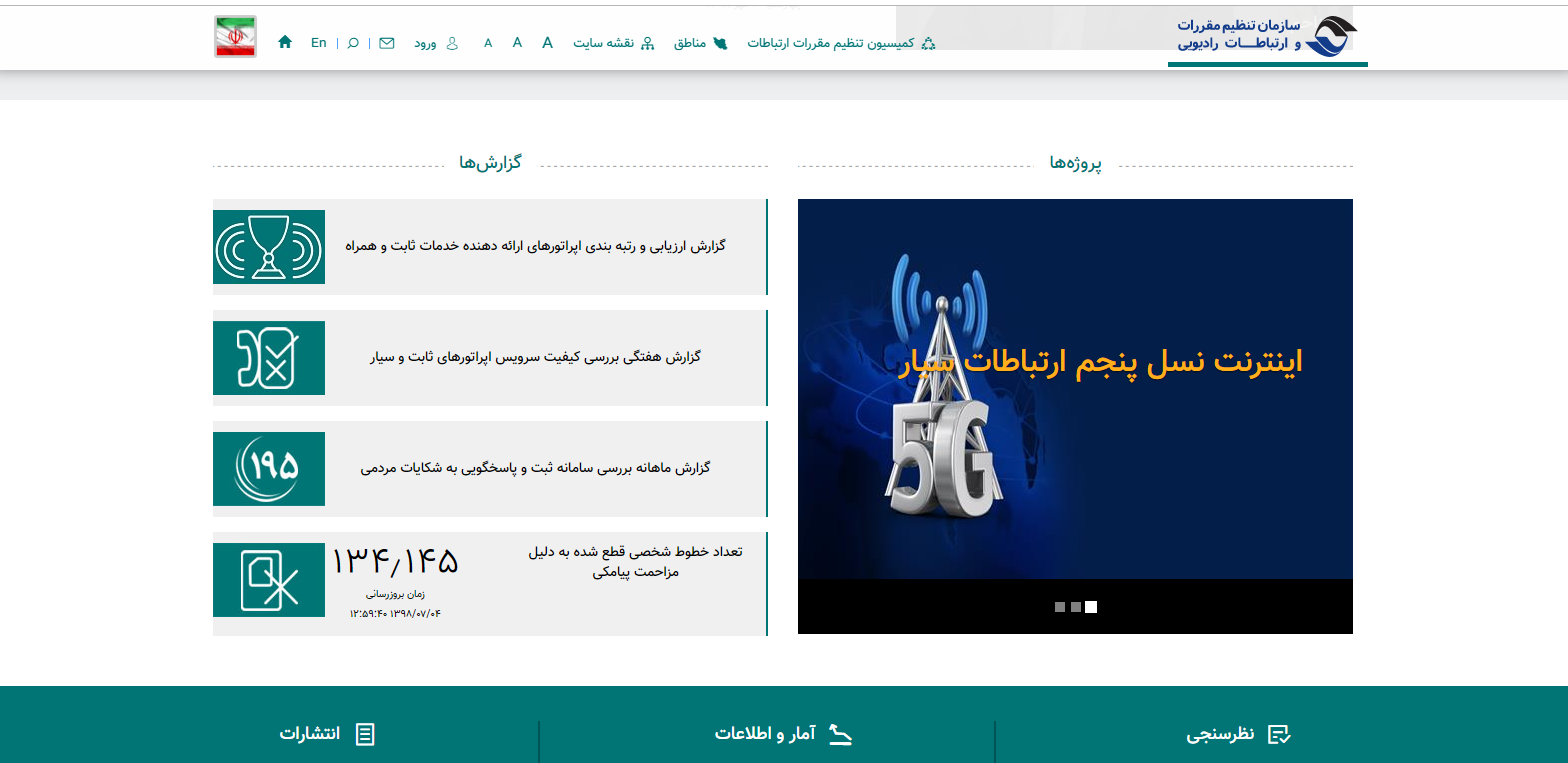Image resolution: width=1568 pixels, height=763 pixels.
Task: Click the سازمان تنظیم مقررات logo
Action: [1268, 36]
